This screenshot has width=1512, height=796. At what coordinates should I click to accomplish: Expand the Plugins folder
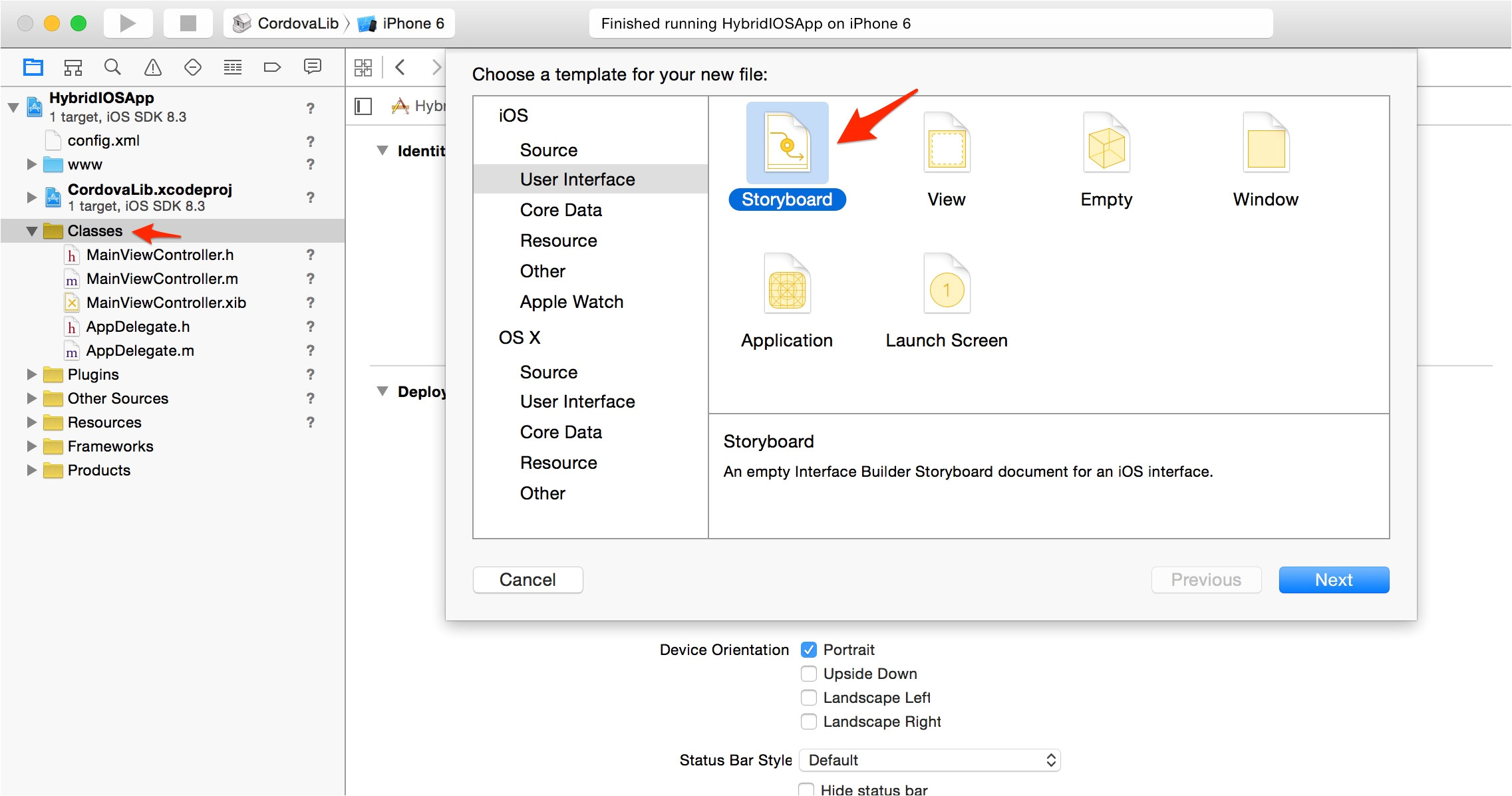(31, 374)
